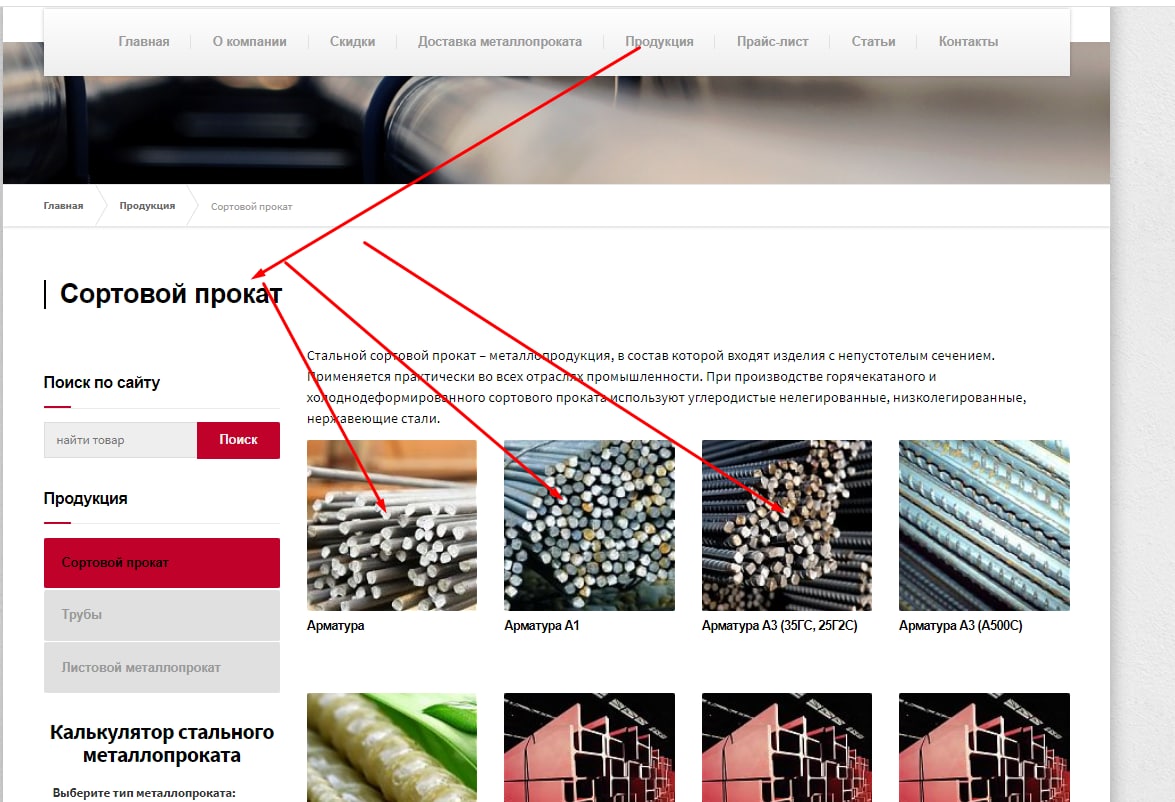The height and width of the screenshot is (802, 1175).
Task: Go to the Скидки page
Action: click(352, 42)
